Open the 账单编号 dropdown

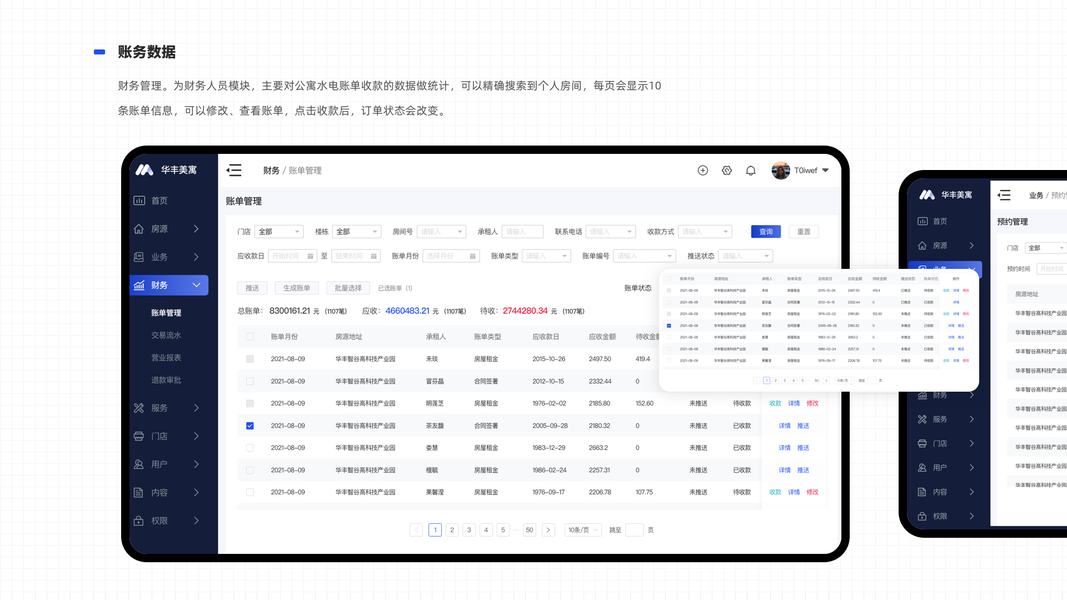coord(644,256)
